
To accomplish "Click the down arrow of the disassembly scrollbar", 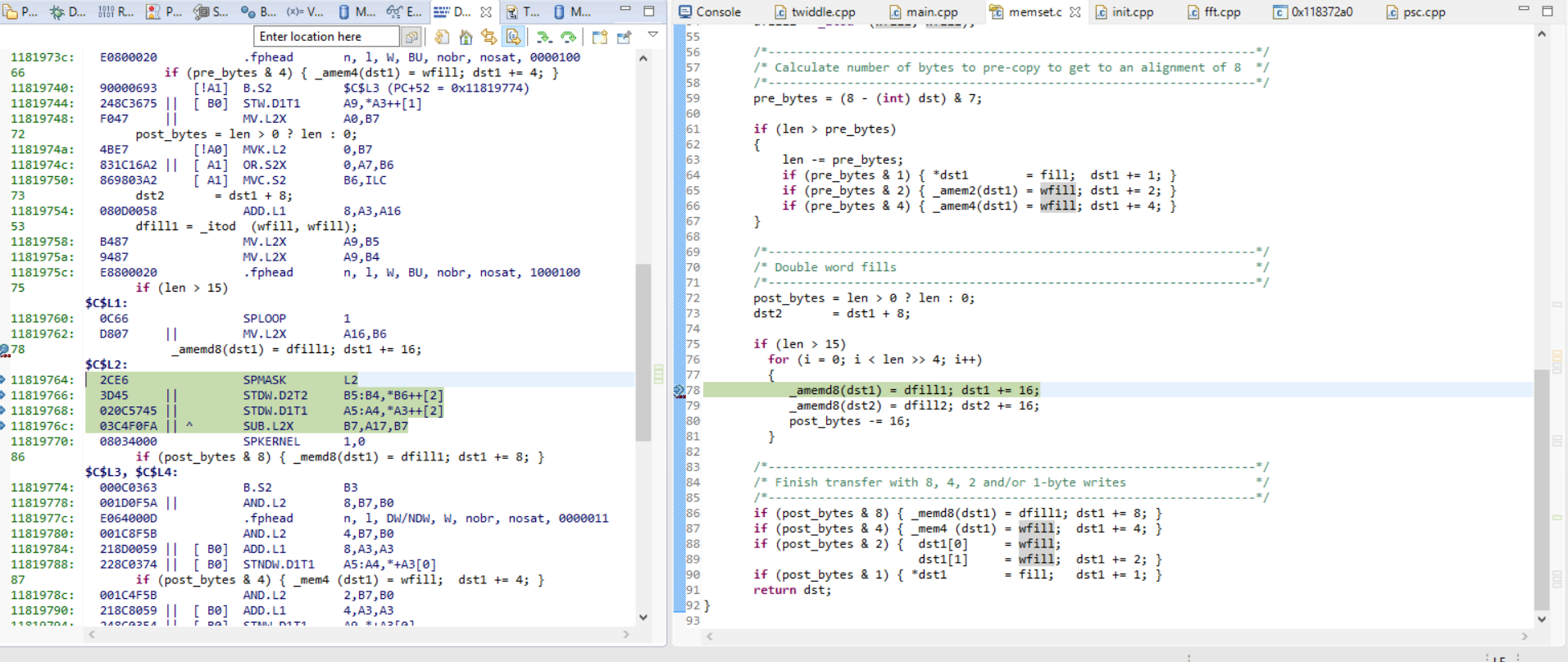I will (x=643, y=617).
